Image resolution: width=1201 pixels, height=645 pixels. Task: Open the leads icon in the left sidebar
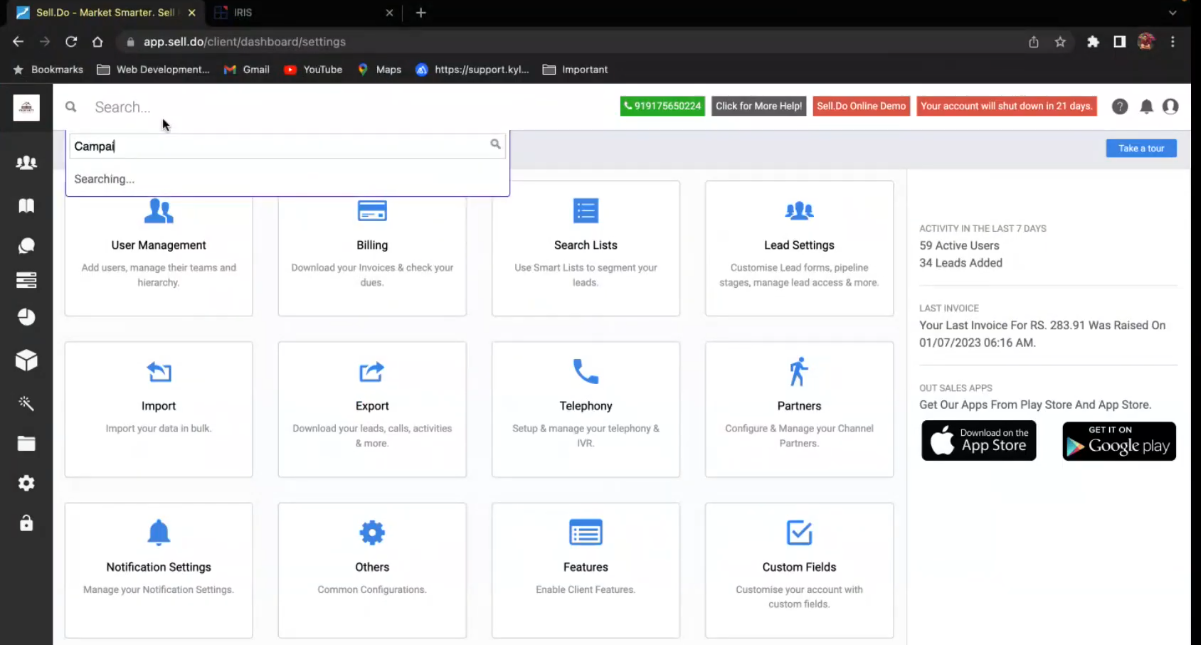pyautogui.click(x=26, y=163)
